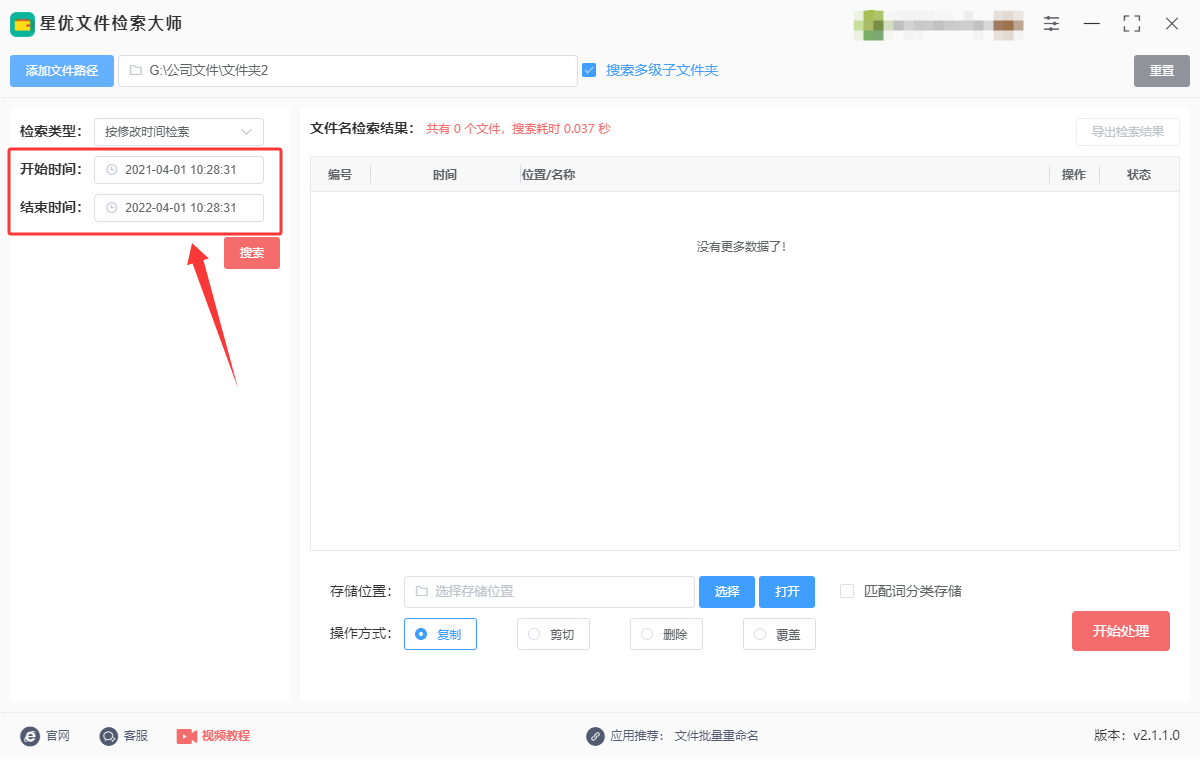Click the 开始时间 date field
Screen dimensions: 1200x760
click(x=179, y=170)
